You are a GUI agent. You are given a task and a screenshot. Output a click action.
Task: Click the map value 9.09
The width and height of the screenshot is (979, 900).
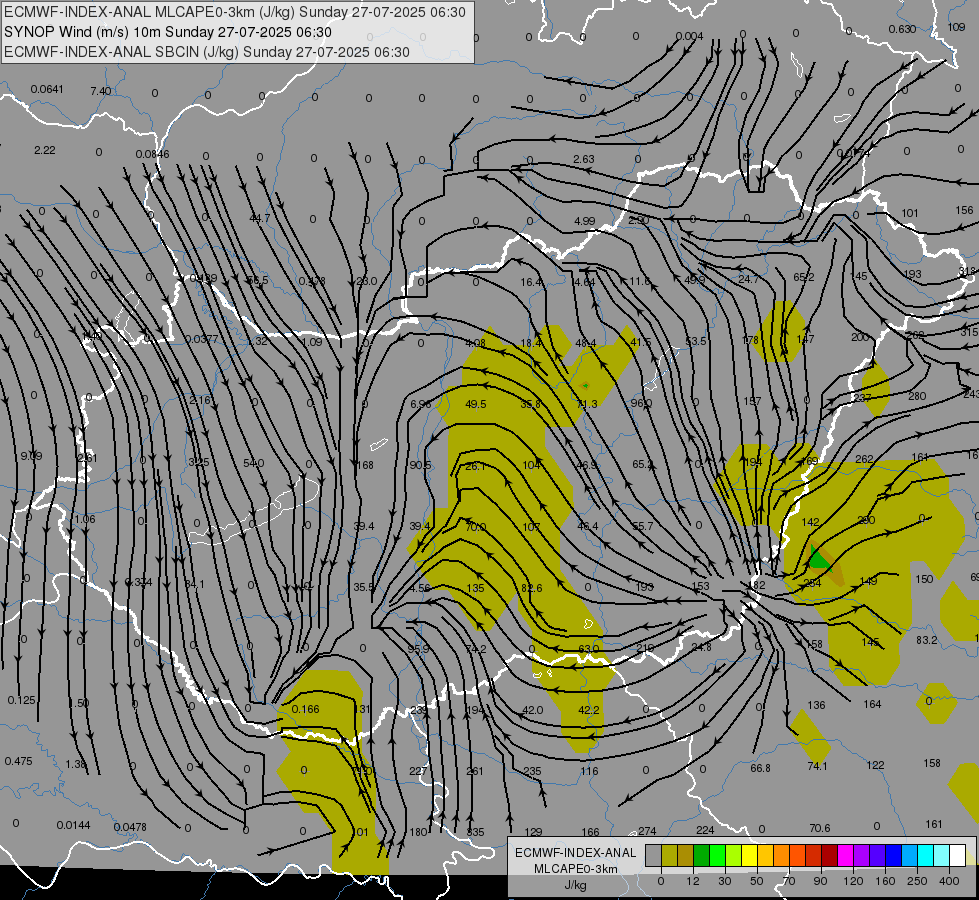(31, 456)
